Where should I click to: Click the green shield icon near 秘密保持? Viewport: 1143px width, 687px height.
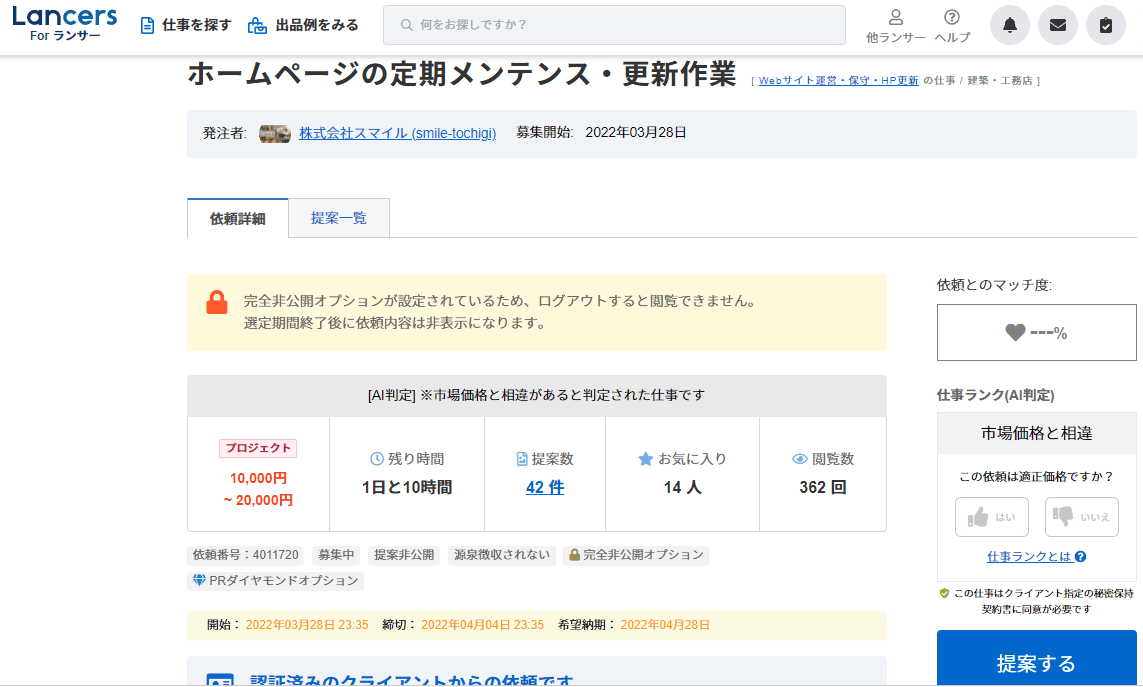944,594
